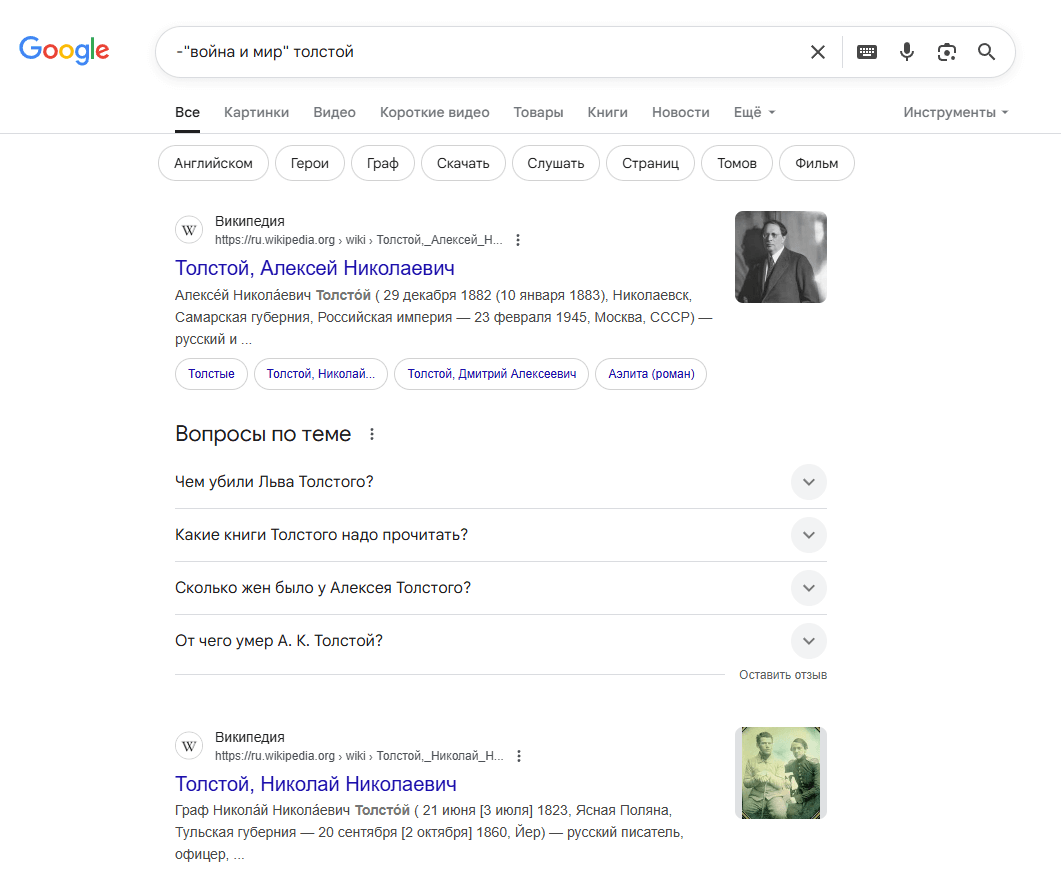The image size is (1061, 881).
Task: Open the Аэлита (роман) sitelink
Action: click(651, 374)
